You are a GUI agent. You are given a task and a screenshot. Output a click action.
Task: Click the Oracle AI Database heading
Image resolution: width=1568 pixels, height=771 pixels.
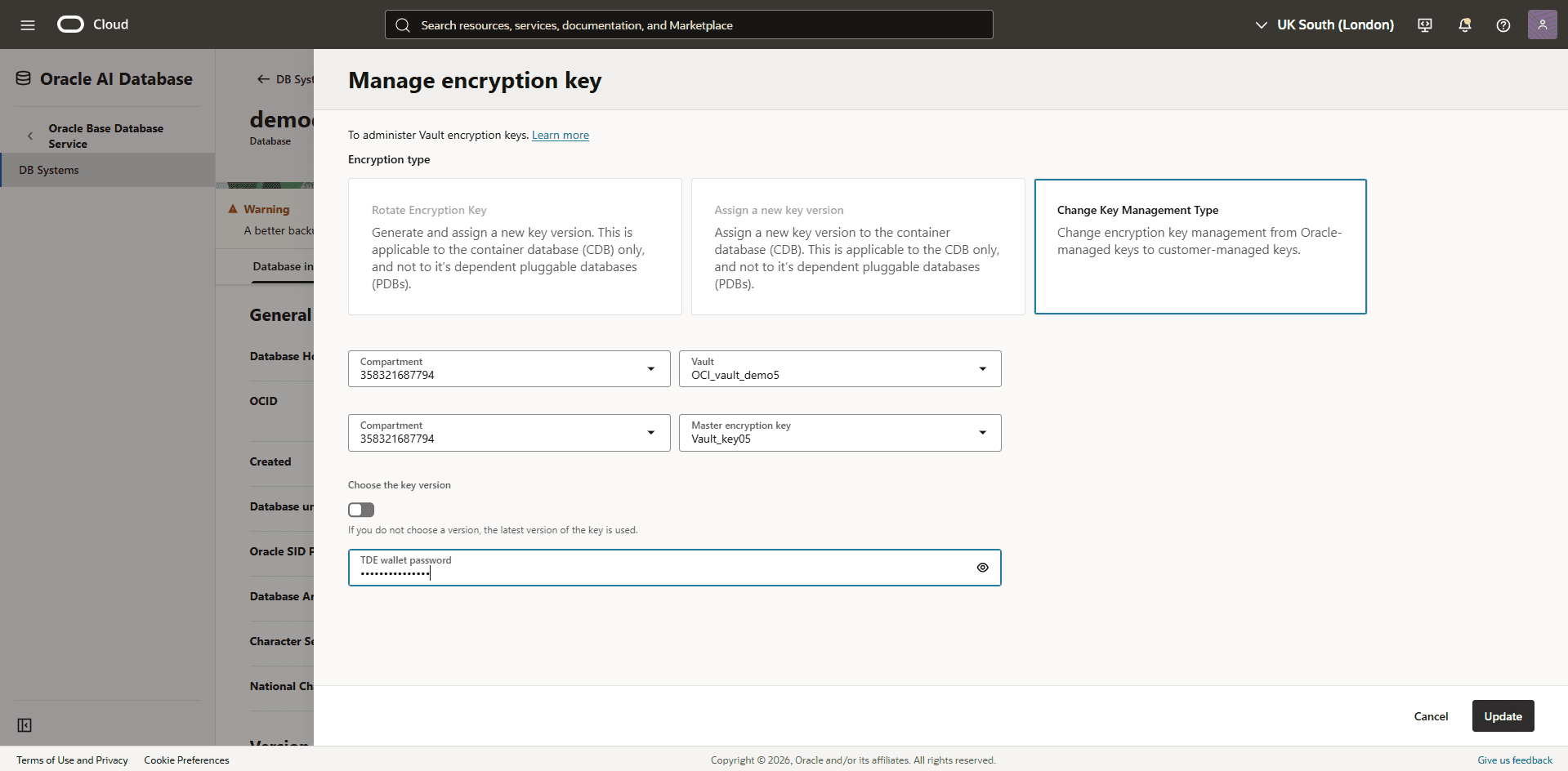[x=116, y=79]
